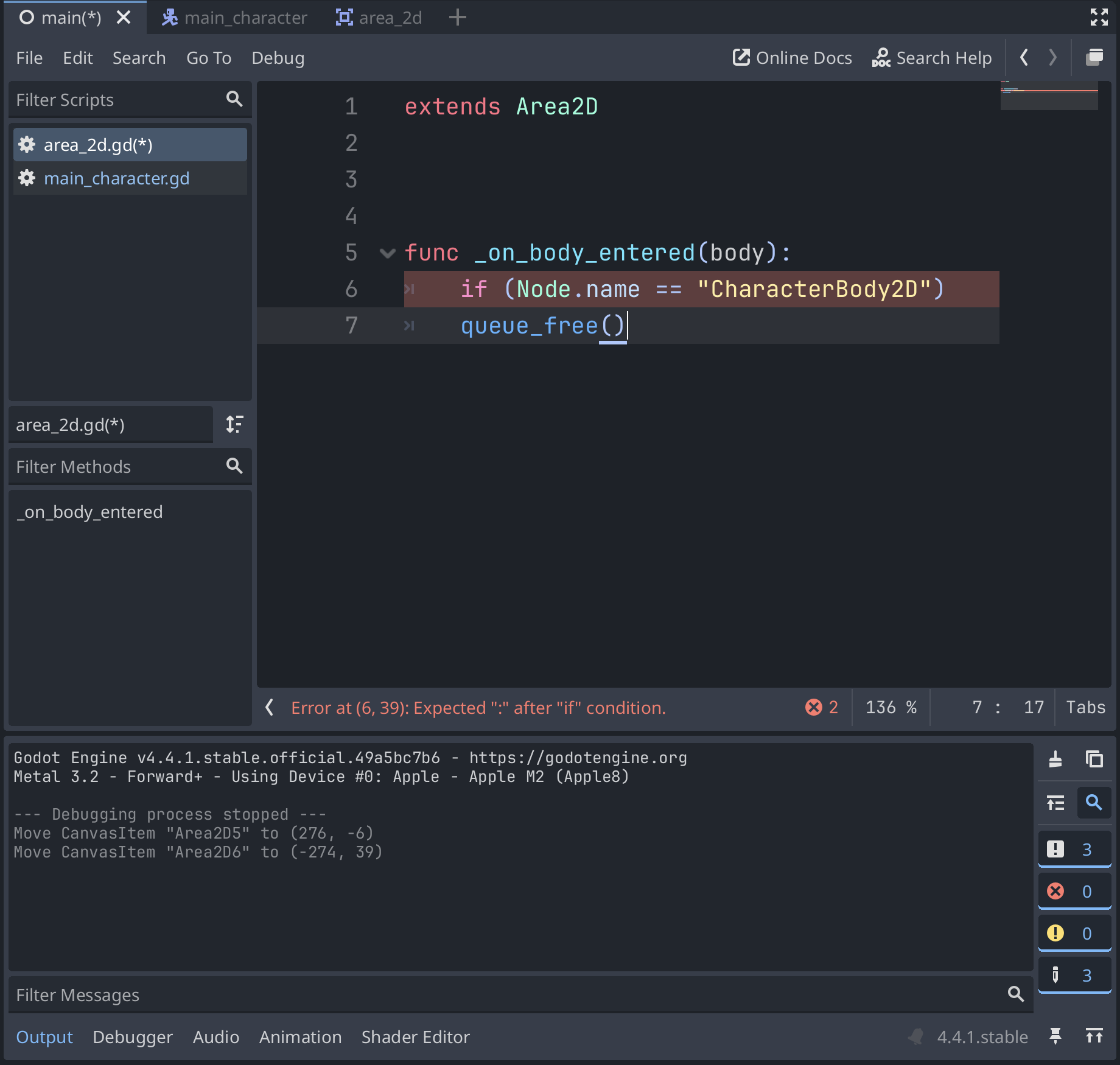
Task: Add a new scene tab
Action: (x=457, y=18)
